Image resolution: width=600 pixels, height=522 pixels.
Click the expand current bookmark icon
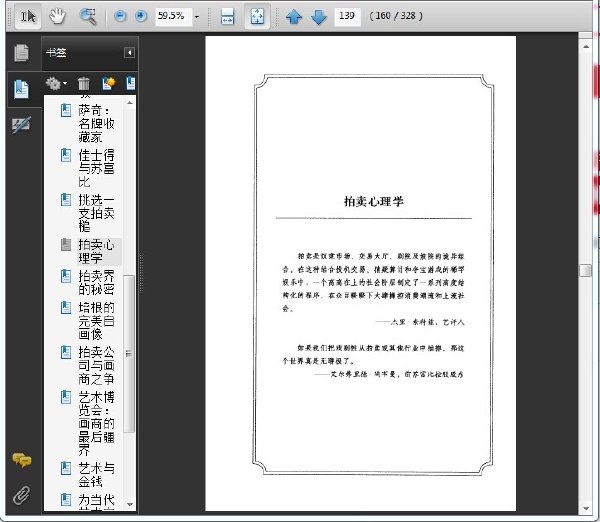pyautogui.click(x=130, y=83)
